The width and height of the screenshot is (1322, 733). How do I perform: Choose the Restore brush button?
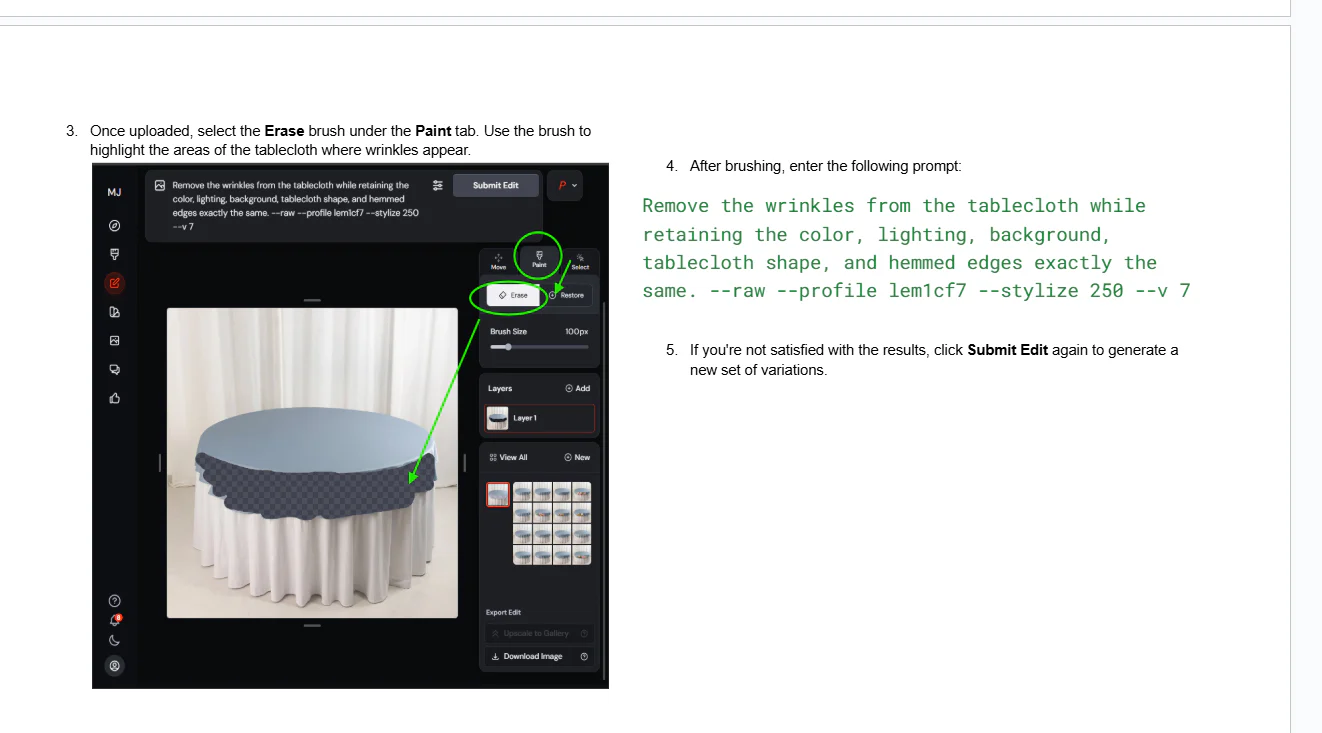click(567, 295)
